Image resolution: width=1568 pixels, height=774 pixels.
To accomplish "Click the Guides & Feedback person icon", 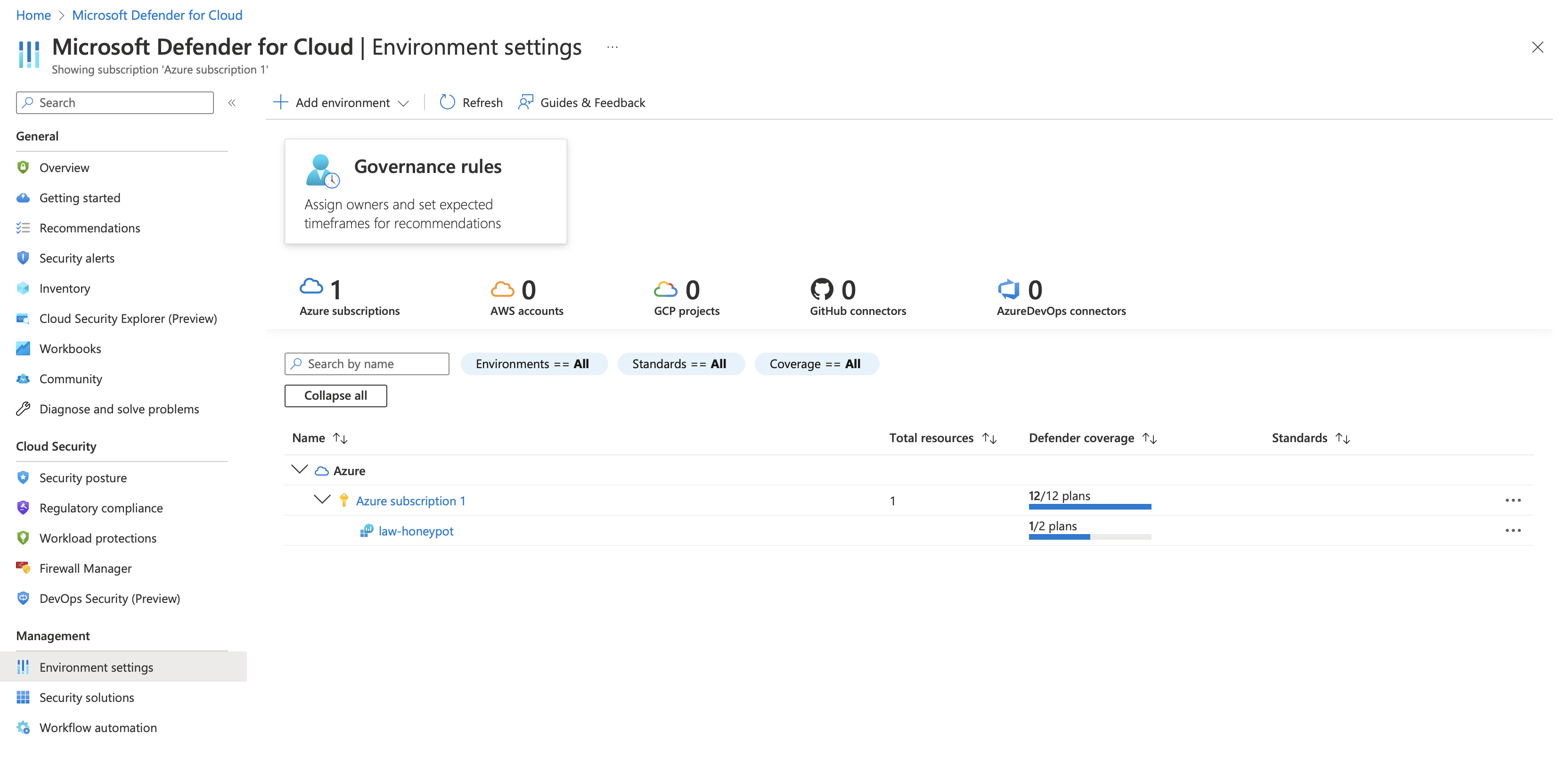I will tap(525, 102).
